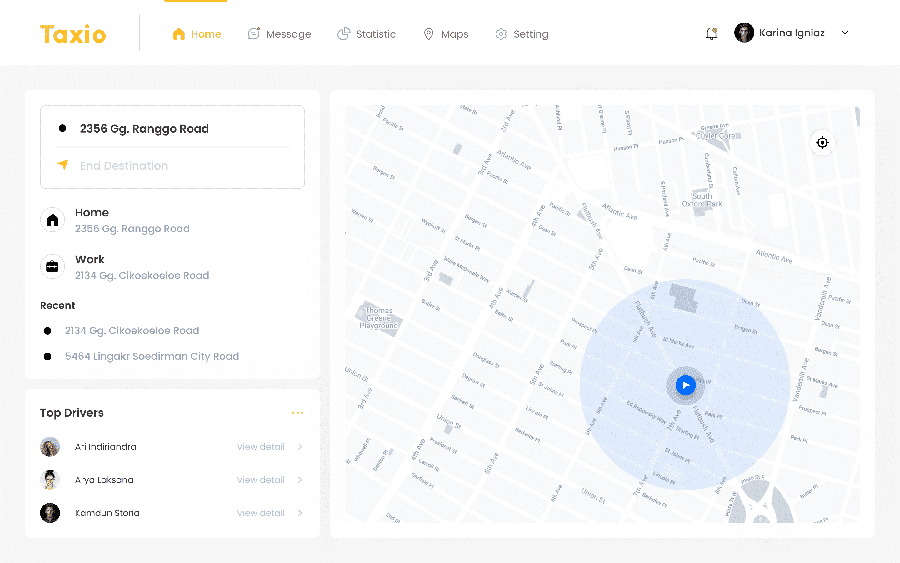Expand the user account dropdown arrow
Image resolution: width=900 pixels, height=563 pixels.
[x=845, y=33]
